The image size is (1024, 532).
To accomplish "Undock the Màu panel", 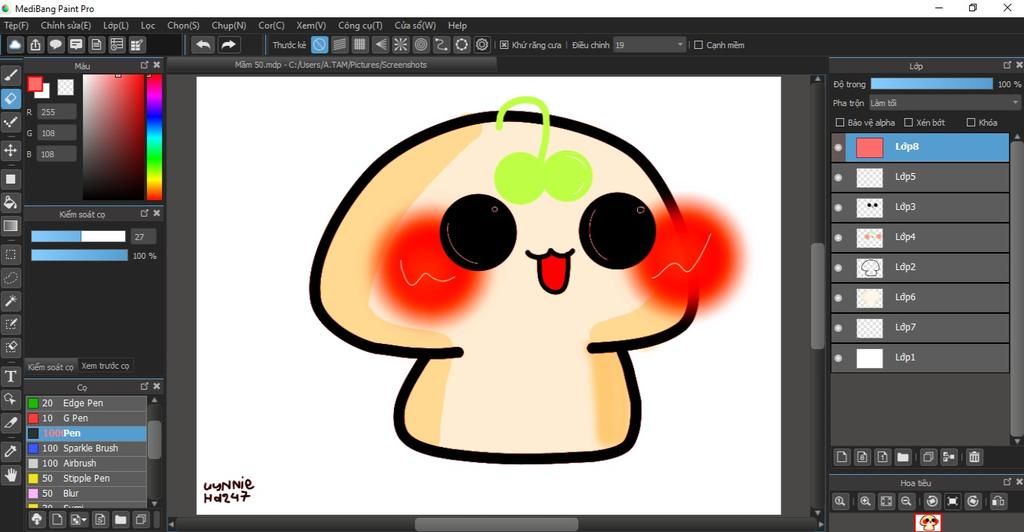I will click(144, 65).
